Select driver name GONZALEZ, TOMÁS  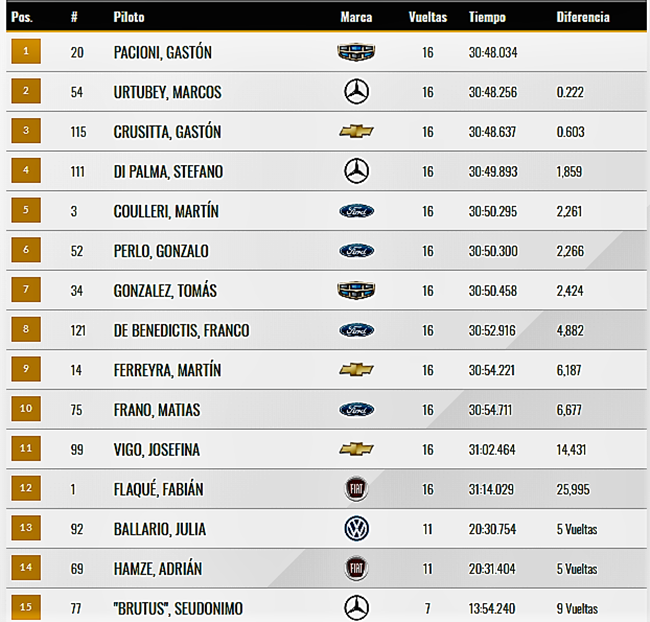coord(165,290)
